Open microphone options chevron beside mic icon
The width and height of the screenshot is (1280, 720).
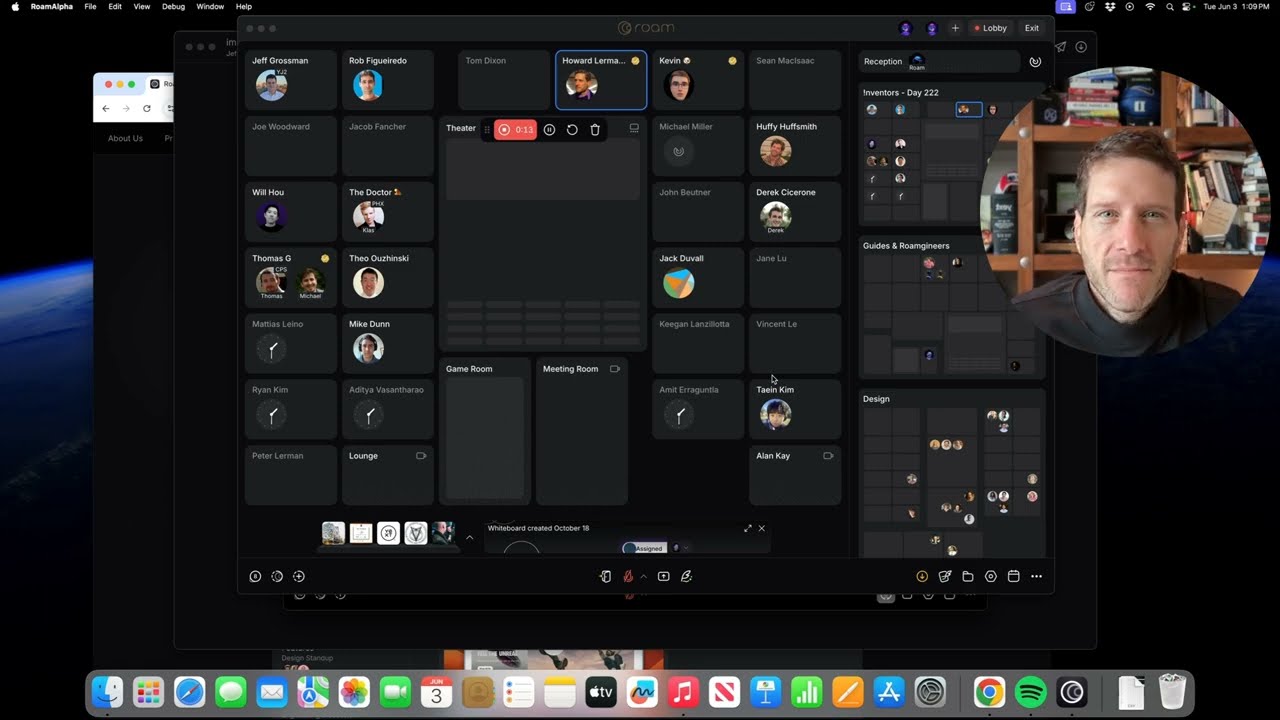[643, 576]
